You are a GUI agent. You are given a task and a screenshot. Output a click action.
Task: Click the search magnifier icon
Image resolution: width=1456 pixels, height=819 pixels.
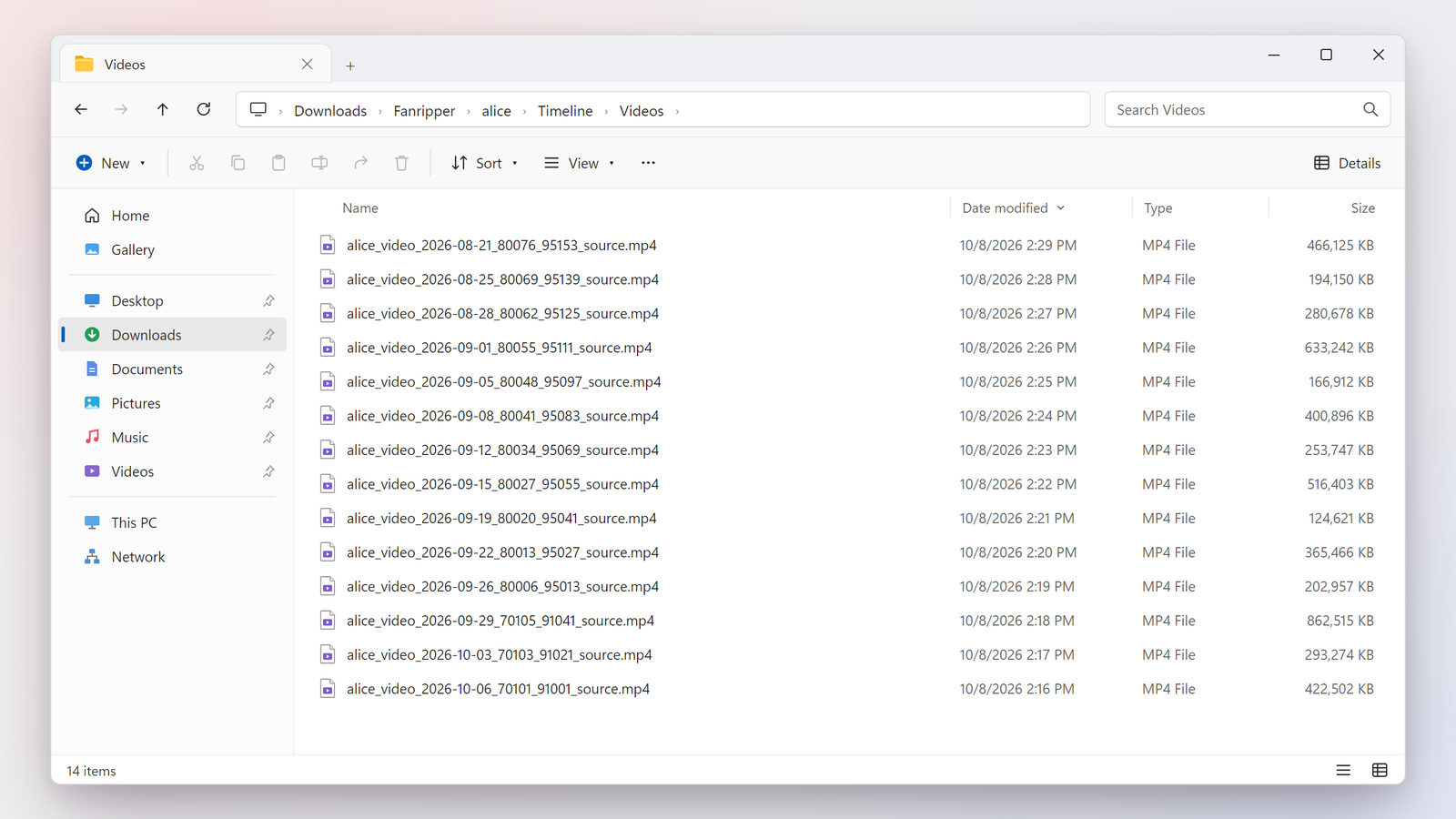pos(1370,109)
